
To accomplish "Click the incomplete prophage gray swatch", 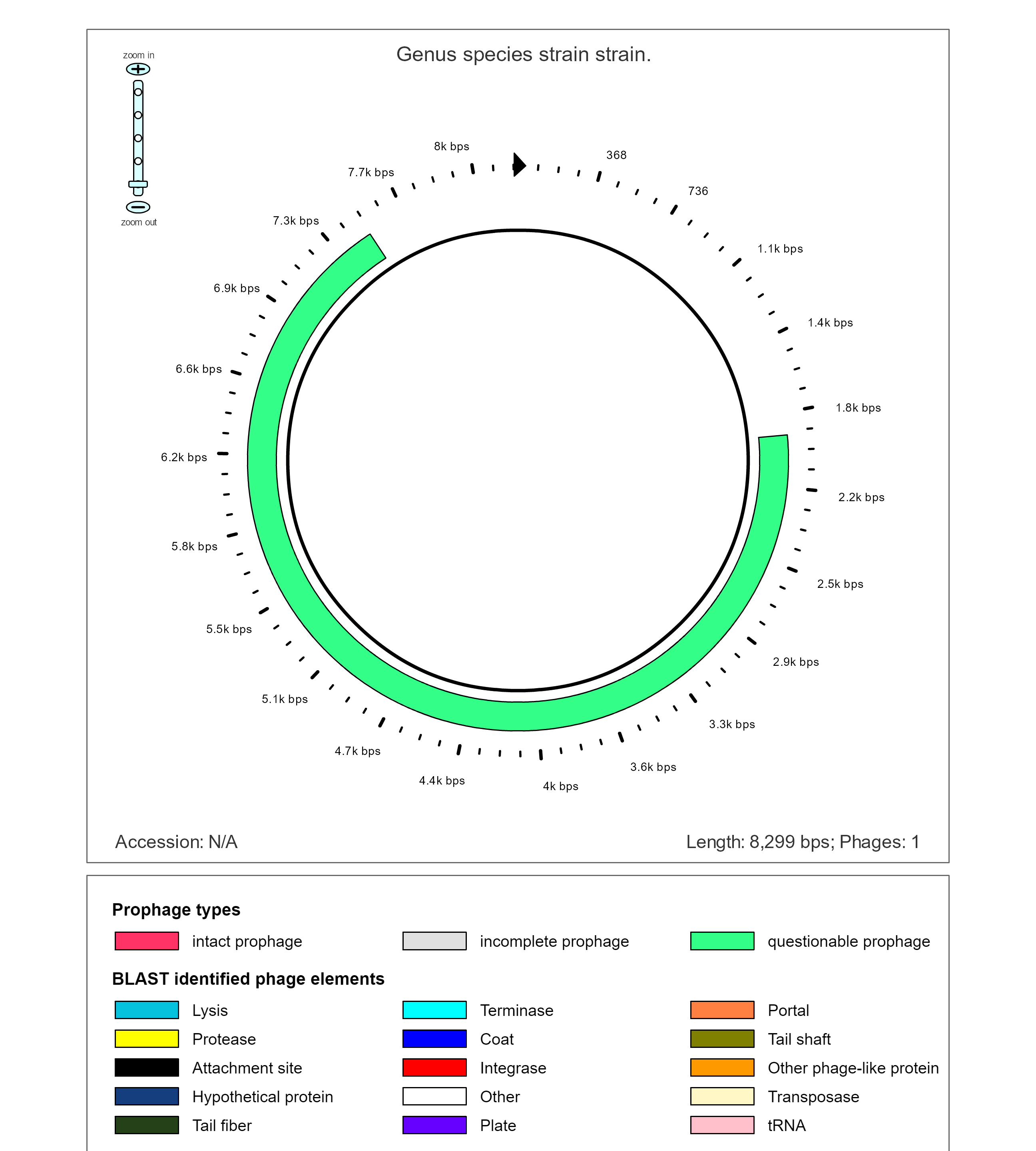I will point(434,941).
